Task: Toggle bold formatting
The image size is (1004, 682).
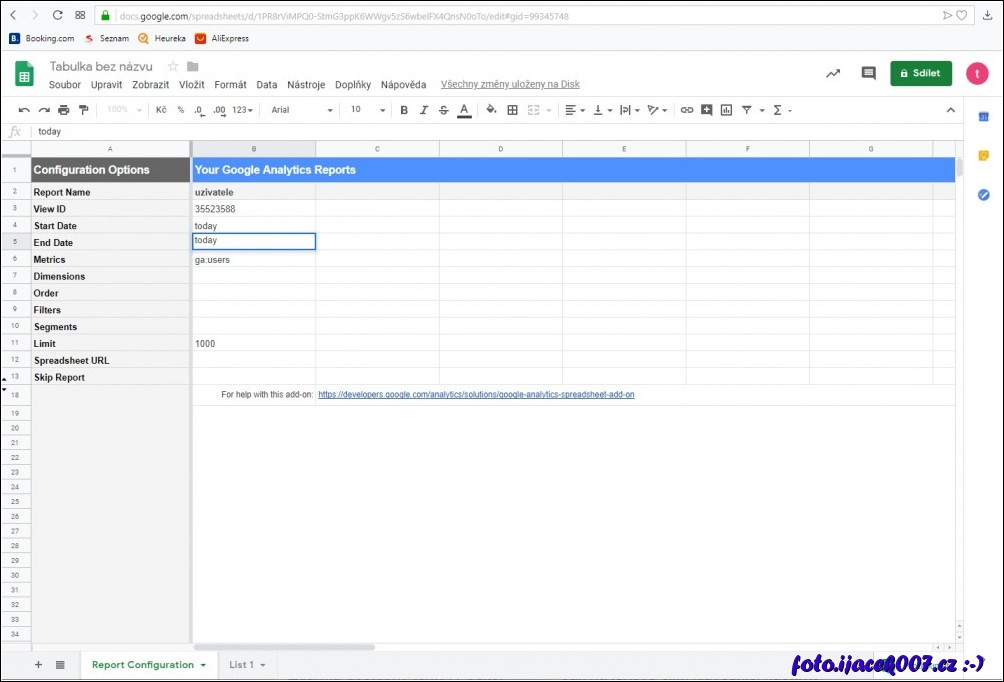Action: (404, 110)
